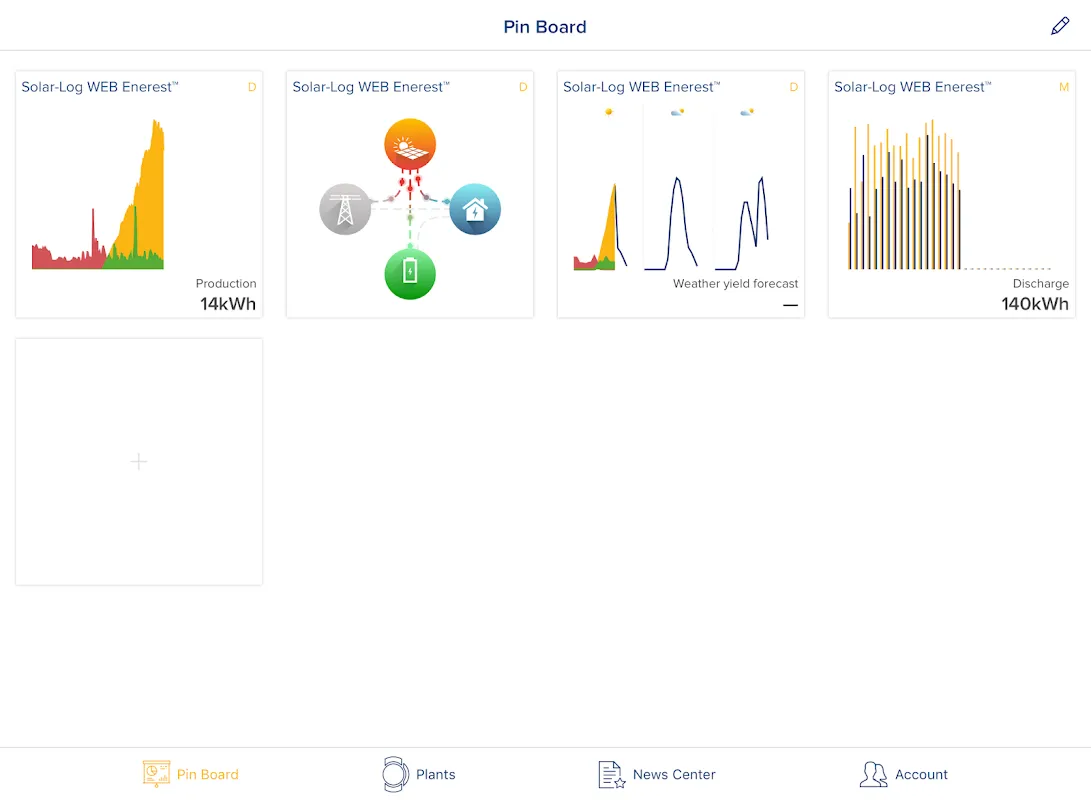Click the 14kWh production value
Image resolution: width=1091 pixels, height=800 pixels.
[x=228, y=304]
